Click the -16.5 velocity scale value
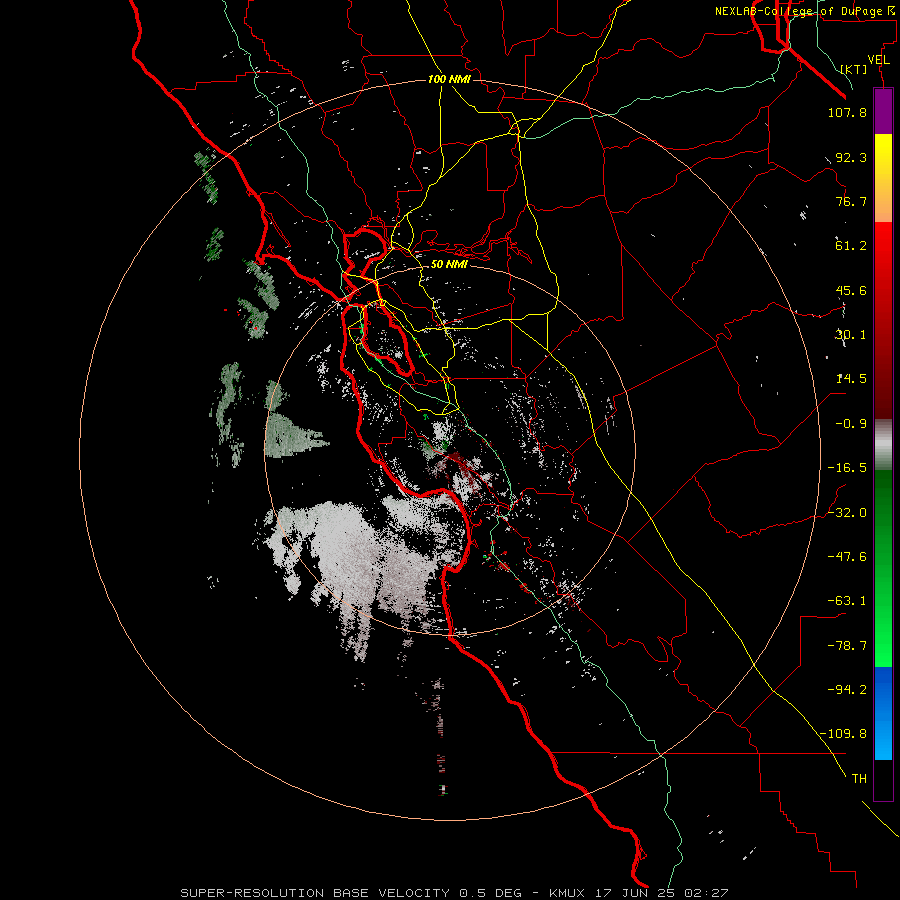The image size is (900, 900). [847, 468]
